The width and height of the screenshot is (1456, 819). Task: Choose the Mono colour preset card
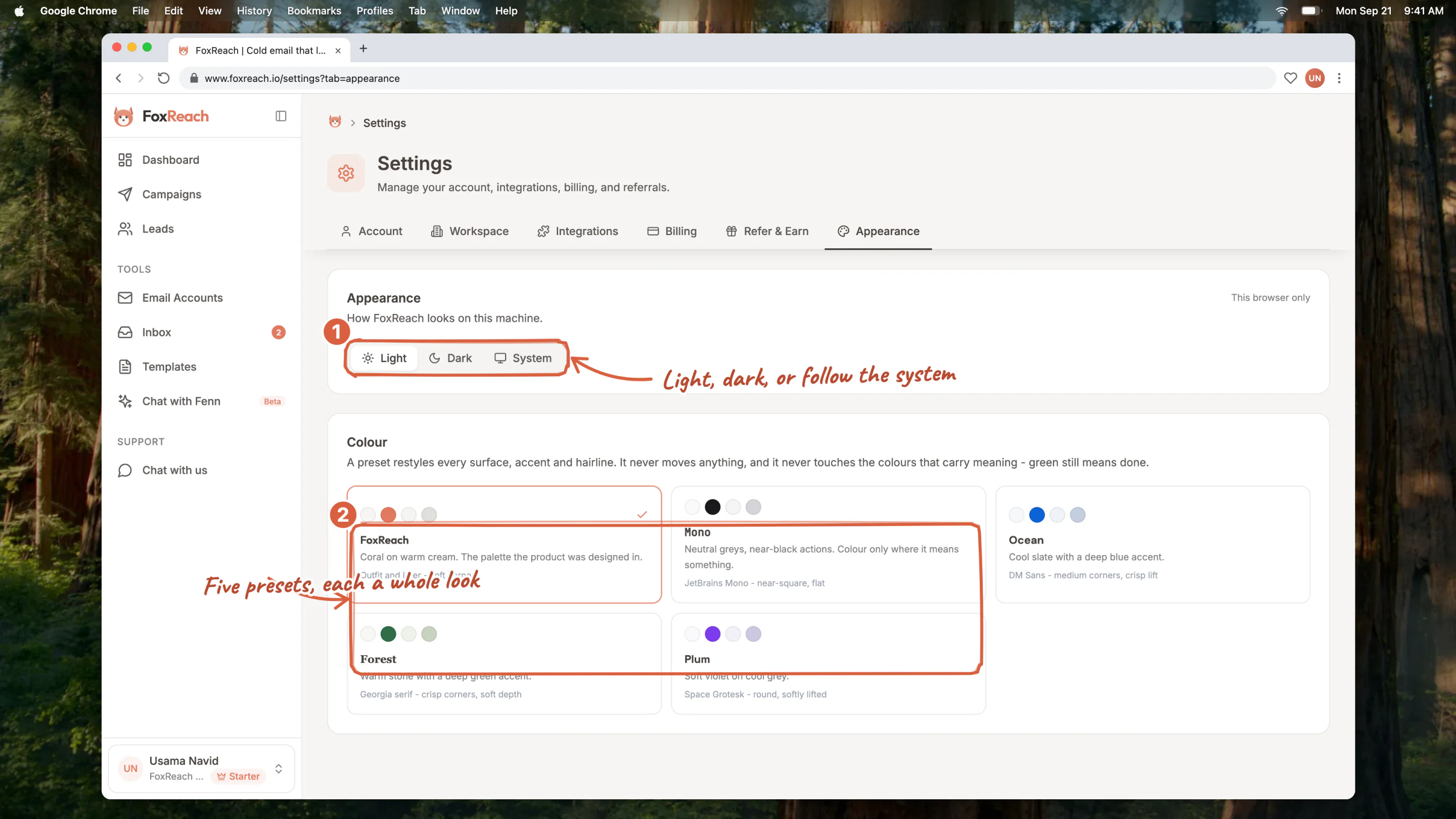coord(828,544)
